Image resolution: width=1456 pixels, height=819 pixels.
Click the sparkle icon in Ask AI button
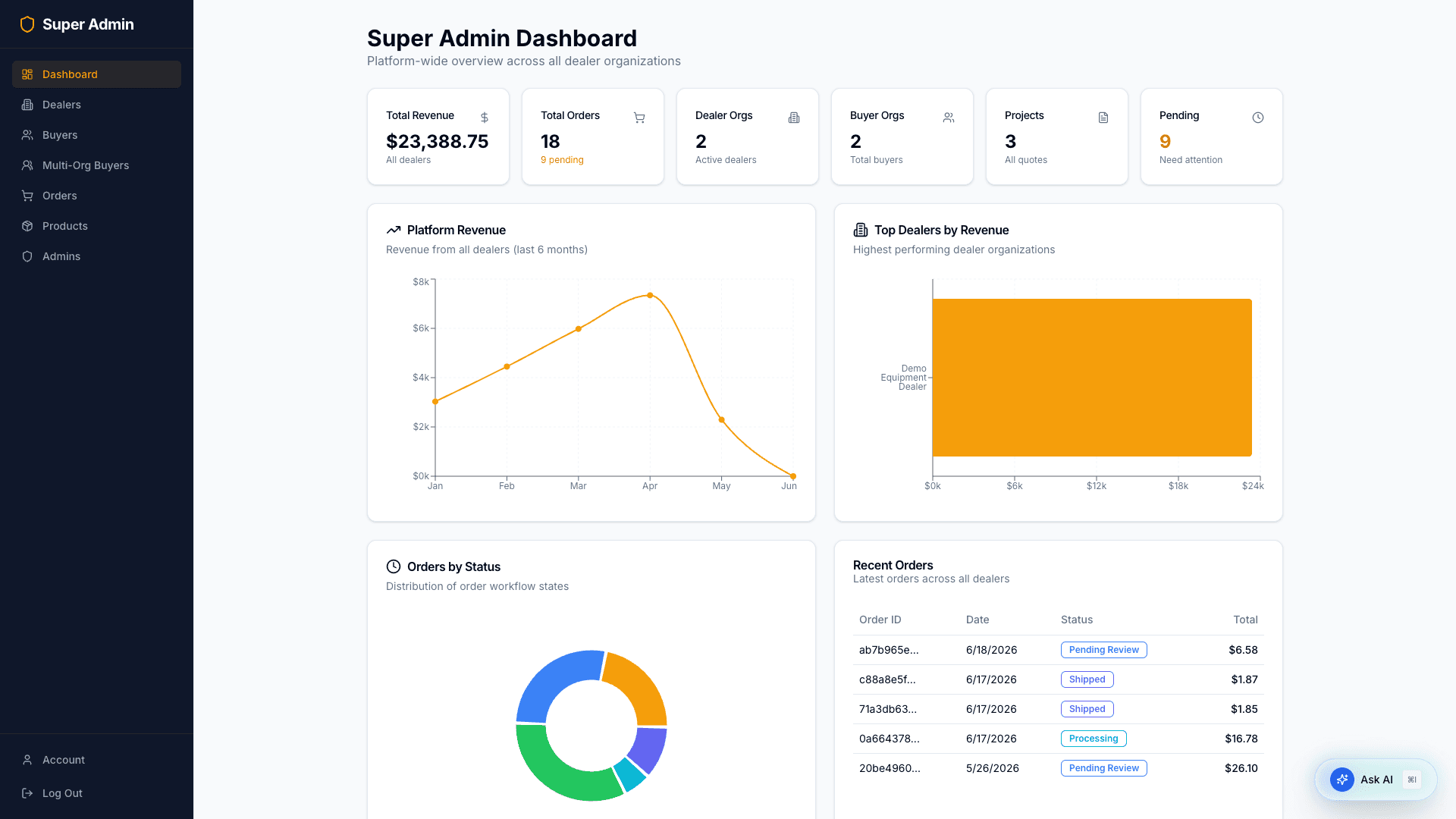click(1342, 780)
